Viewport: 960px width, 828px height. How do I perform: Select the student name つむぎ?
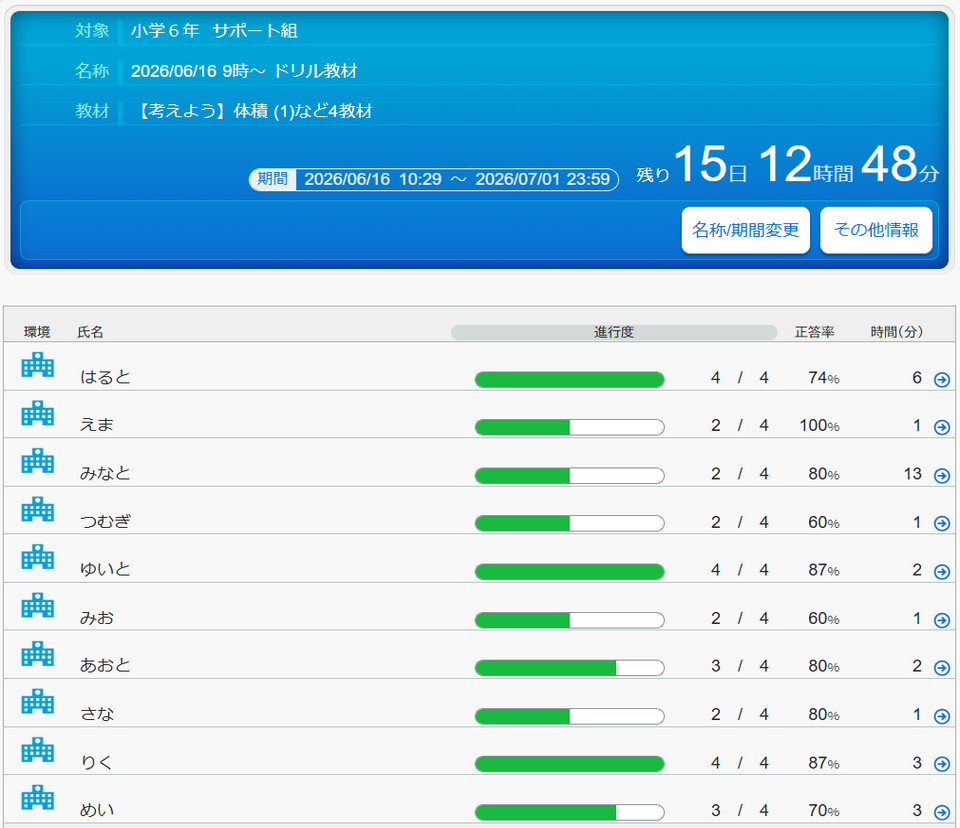(105, 521)
